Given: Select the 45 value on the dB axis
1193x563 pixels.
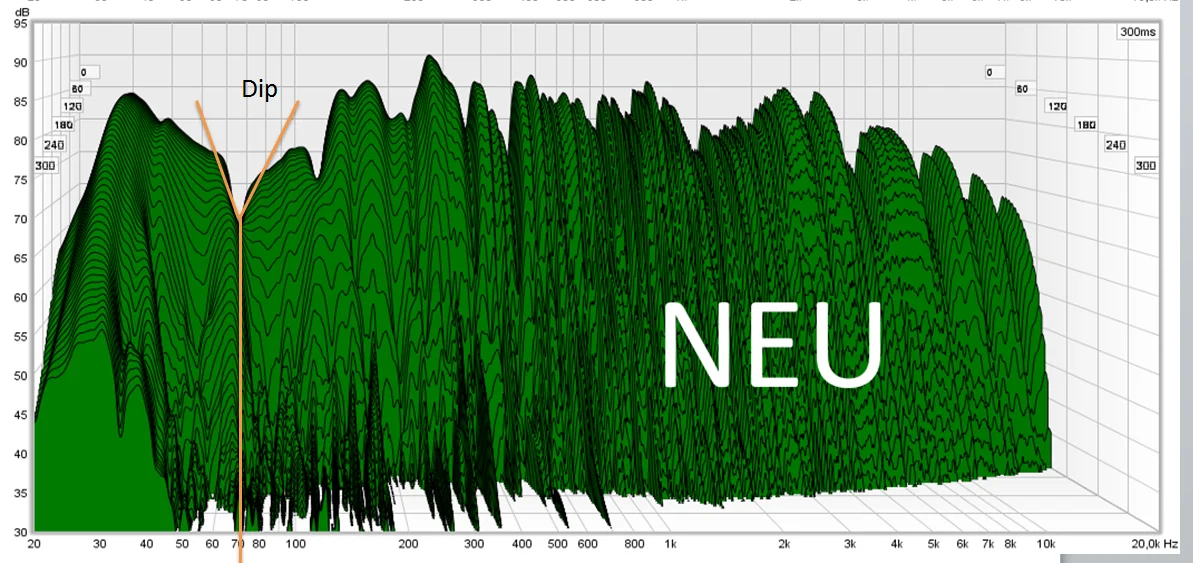Looking at the screenshot, I should click(x=21, y=415).
